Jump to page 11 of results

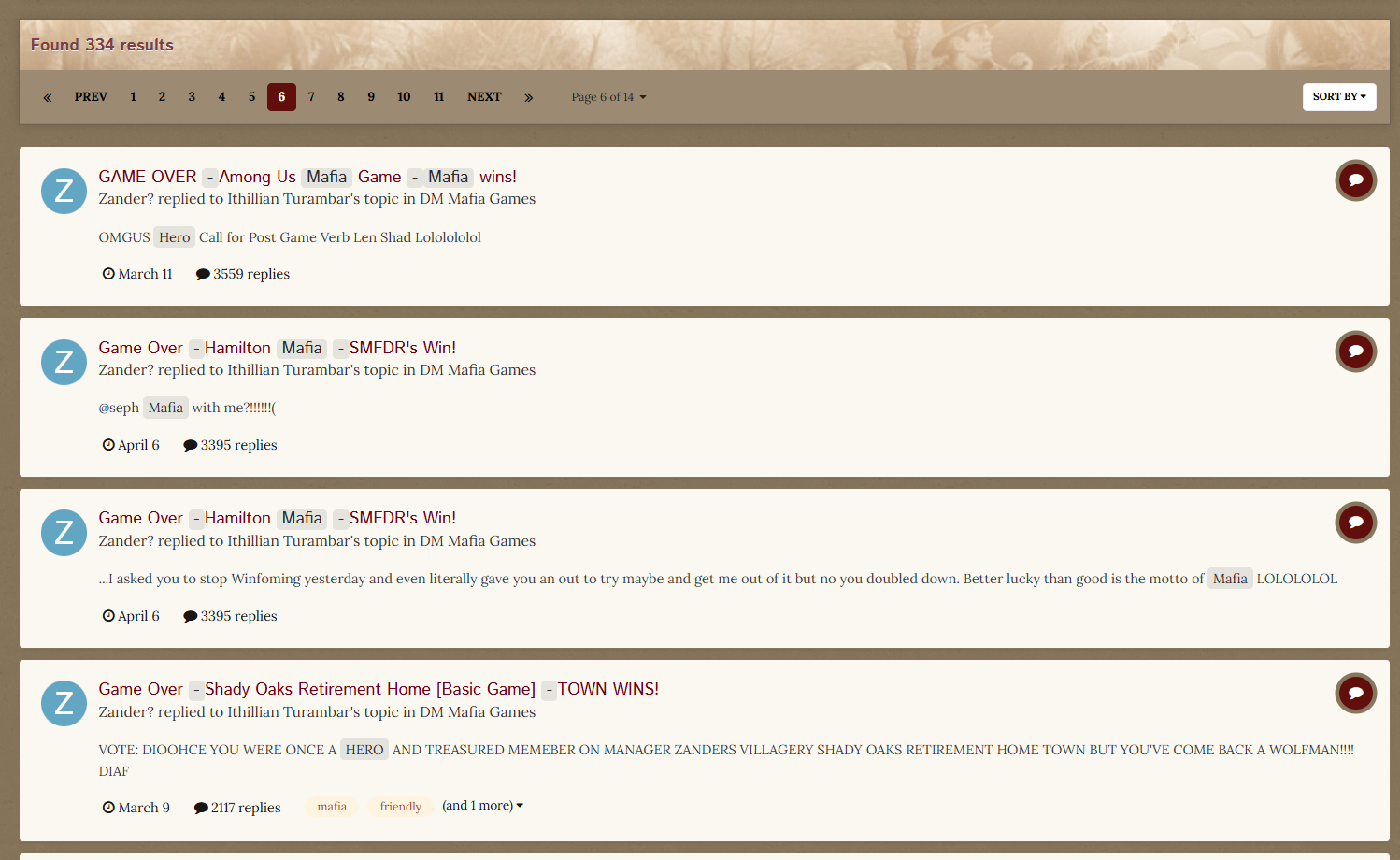(438, 97)
